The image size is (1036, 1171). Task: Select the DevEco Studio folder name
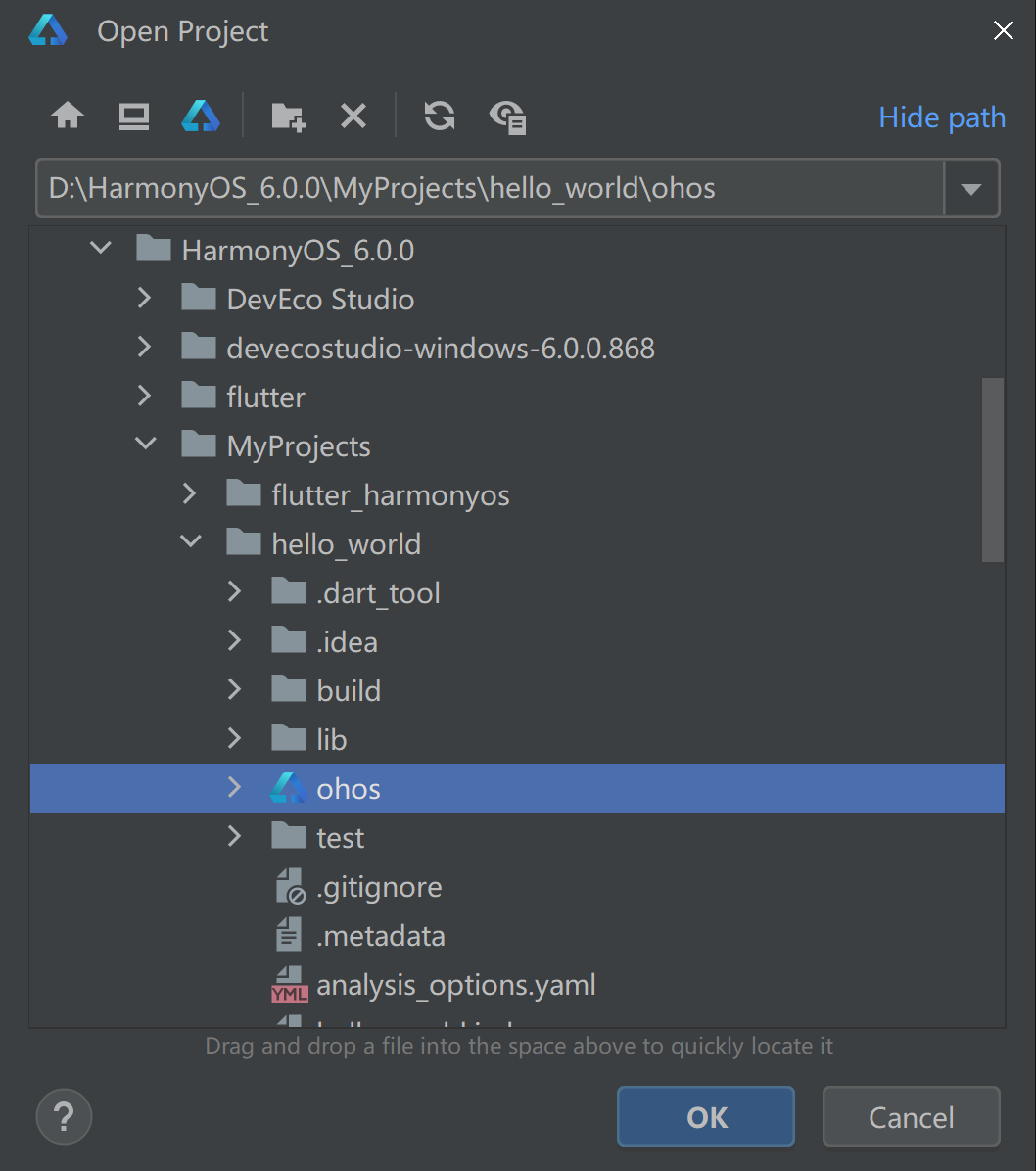(320, 300)
